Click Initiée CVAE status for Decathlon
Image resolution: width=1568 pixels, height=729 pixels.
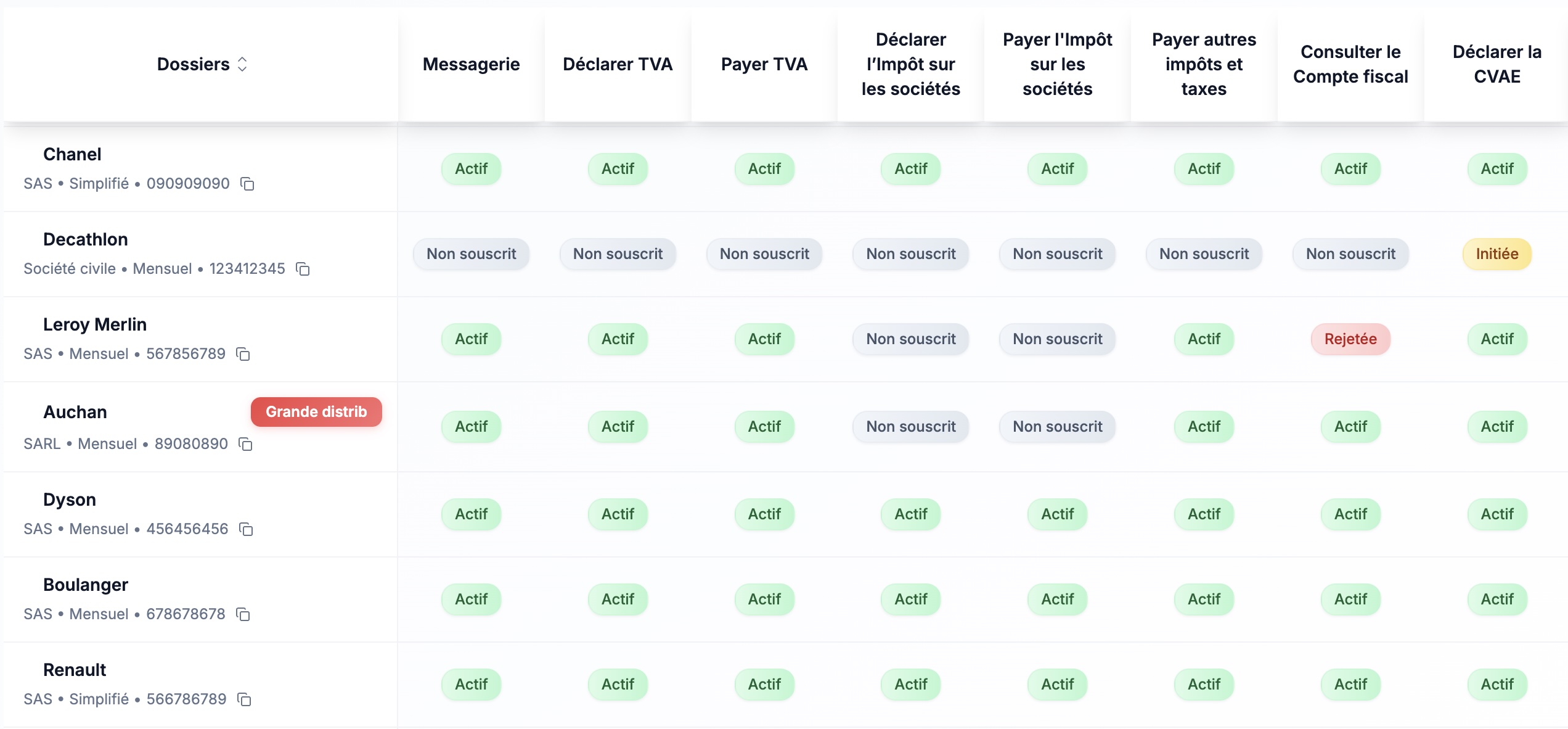click(x=1497, y=254)
